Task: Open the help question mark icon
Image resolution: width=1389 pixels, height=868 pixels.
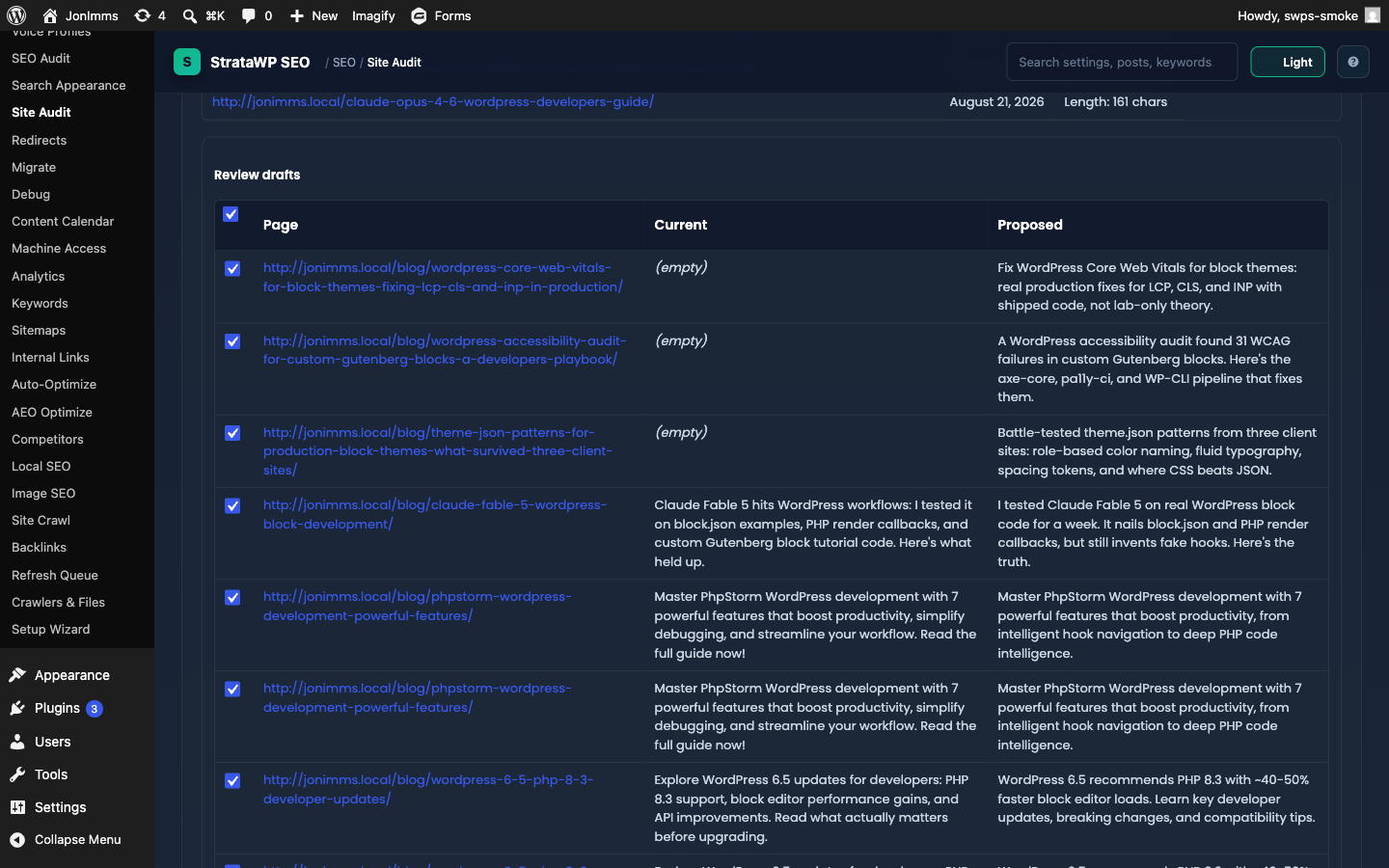Action: (x=1353, y=62)
